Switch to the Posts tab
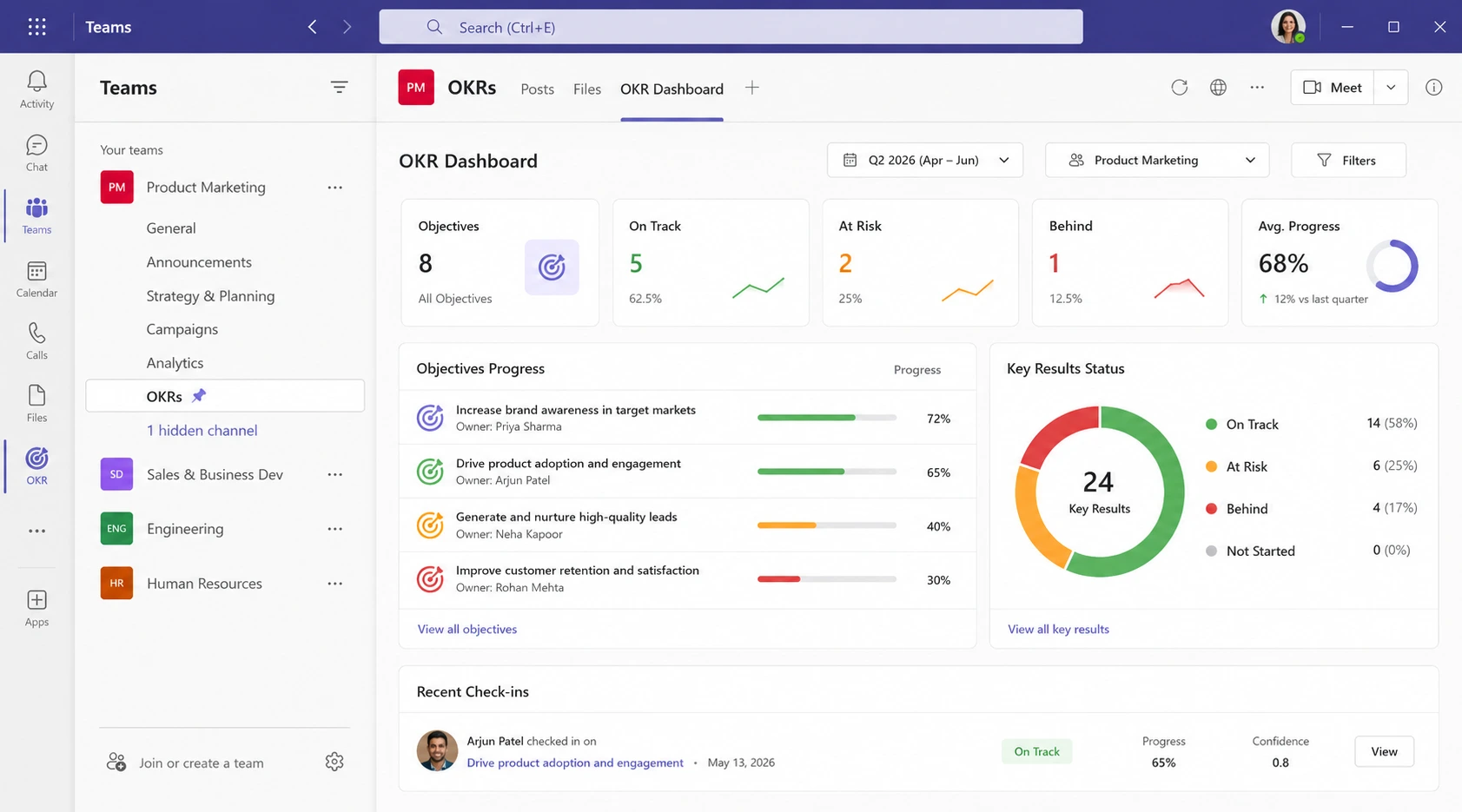 (x=537, y=89)
